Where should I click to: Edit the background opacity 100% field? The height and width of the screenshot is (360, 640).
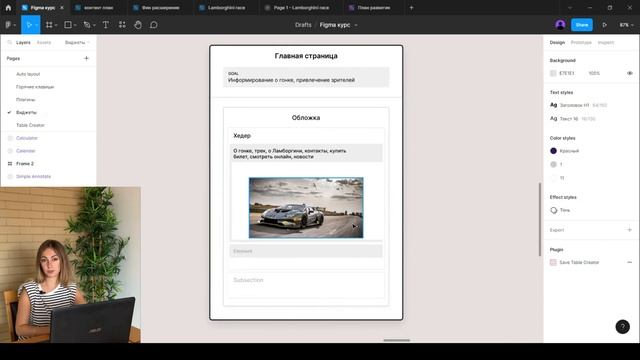tap(594, 73)
